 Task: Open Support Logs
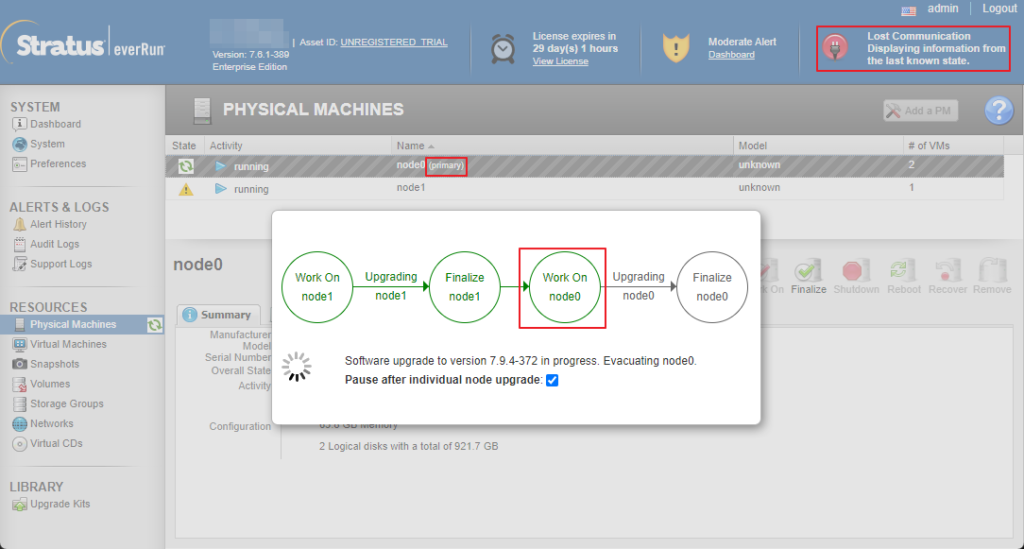61,264
